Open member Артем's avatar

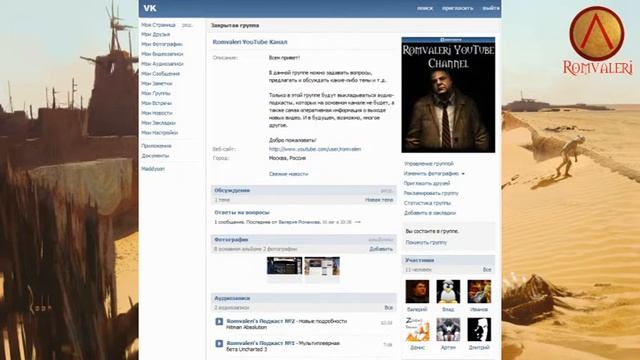[x=448, y=329]
